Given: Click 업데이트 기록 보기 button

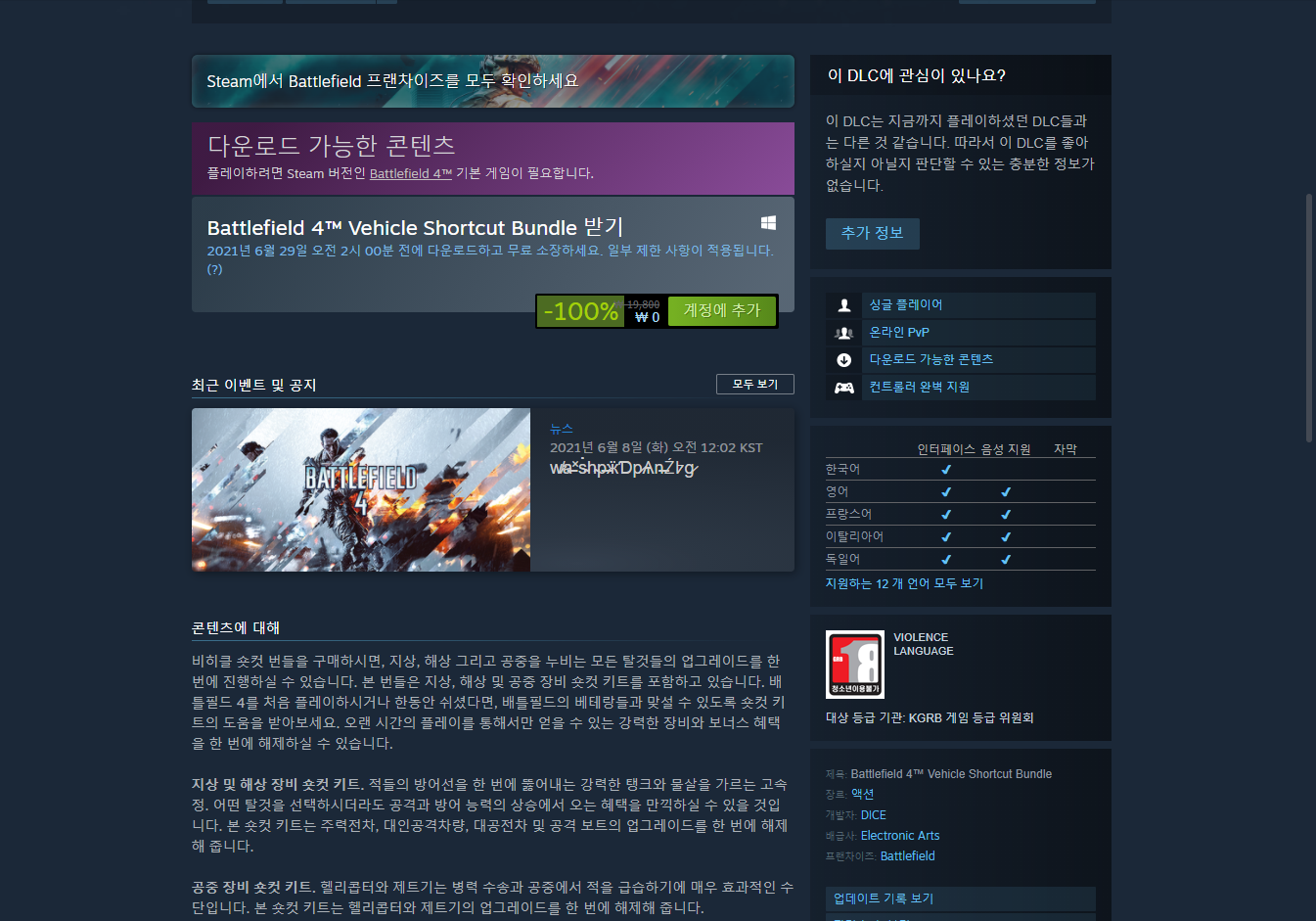Looking at the screenshot, I should (961, 898).
